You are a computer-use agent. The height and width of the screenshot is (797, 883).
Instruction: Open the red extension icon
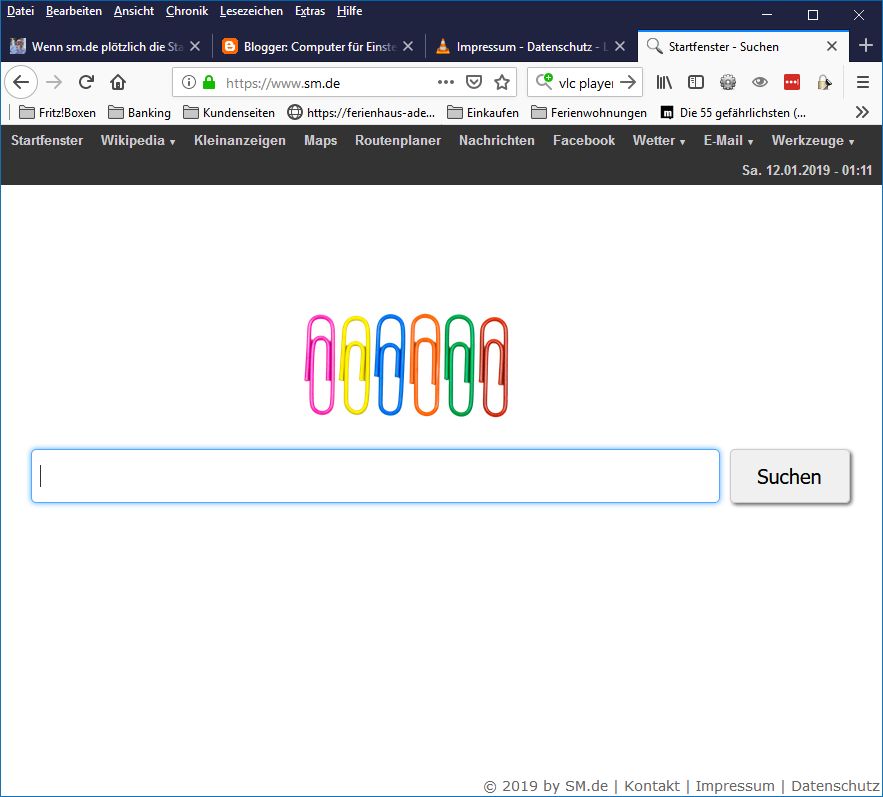(x=792, y=82)
